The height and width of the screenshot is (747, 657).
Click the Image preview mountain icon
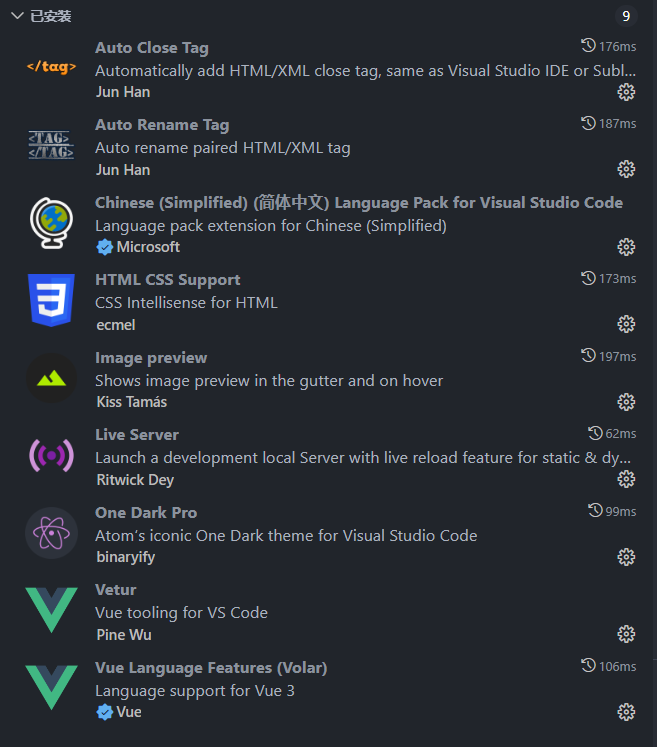(x=51, y=378)
